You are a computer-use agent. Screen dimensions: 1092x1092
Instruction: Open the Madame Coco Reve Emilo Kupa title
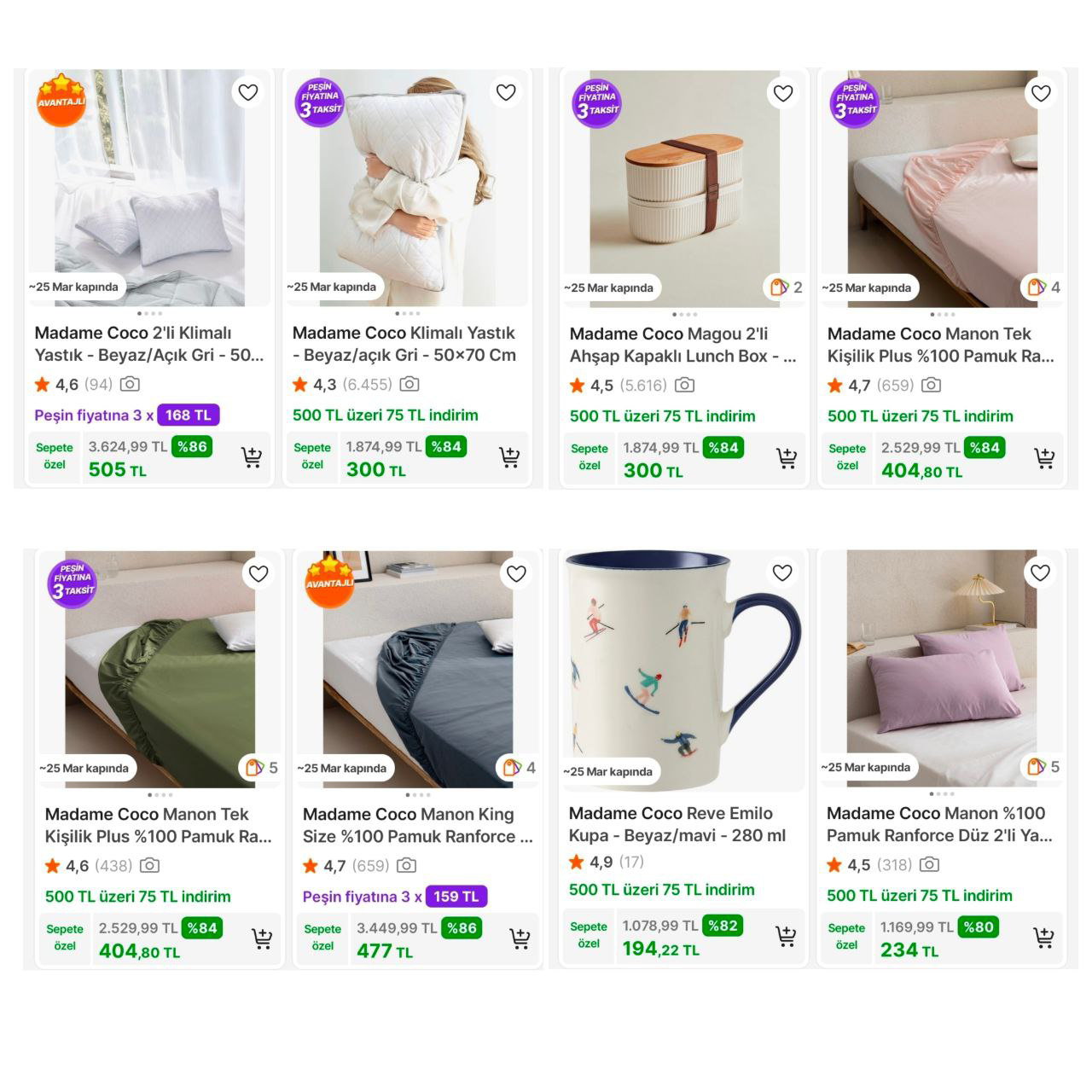click(x=677, y=824)
